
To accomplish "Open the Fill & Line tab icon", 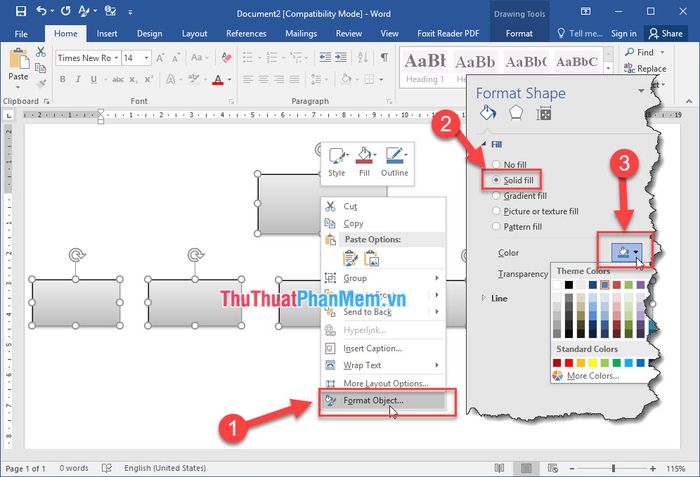I will (x=488, y=113).
